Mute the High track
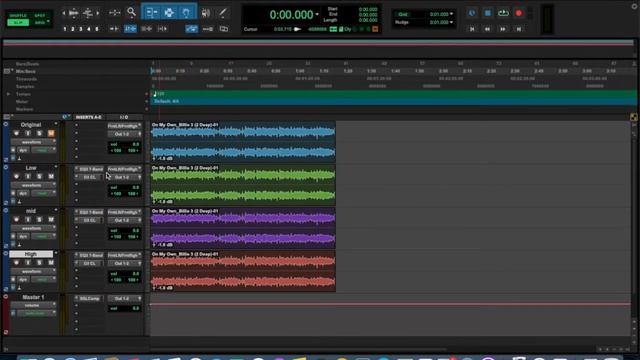 [51, 262]
